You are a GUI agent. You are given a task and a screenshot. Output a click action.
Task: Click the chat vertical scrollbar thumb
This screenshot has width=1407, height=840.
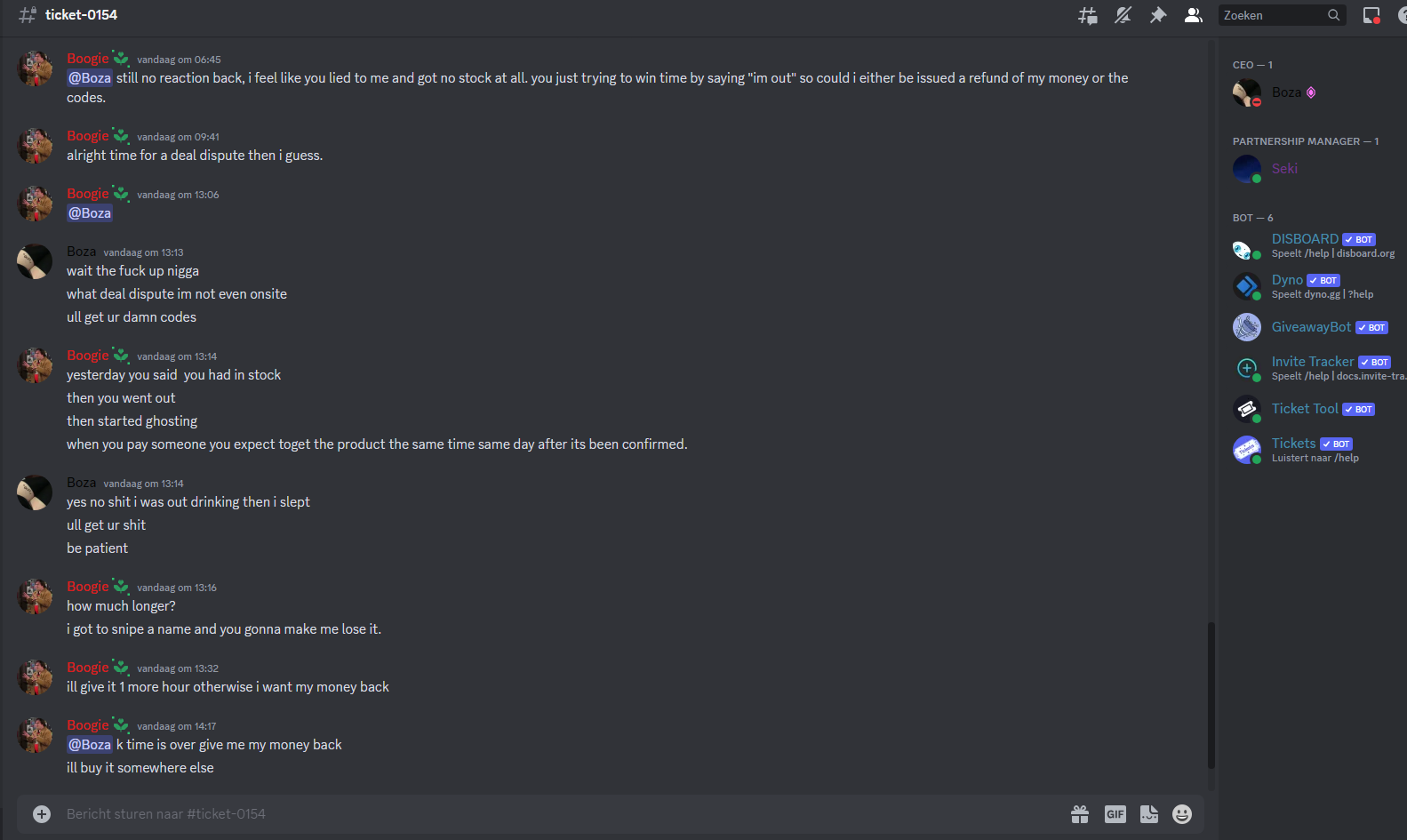pyautogui.click(x=1211, y=695)
